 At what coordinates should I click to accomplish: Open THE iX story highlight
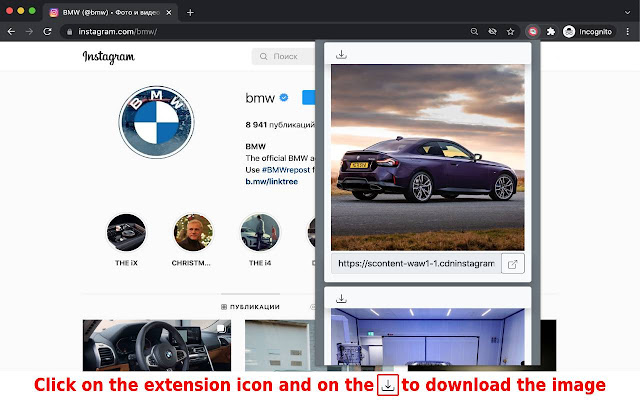pos(126,233)
